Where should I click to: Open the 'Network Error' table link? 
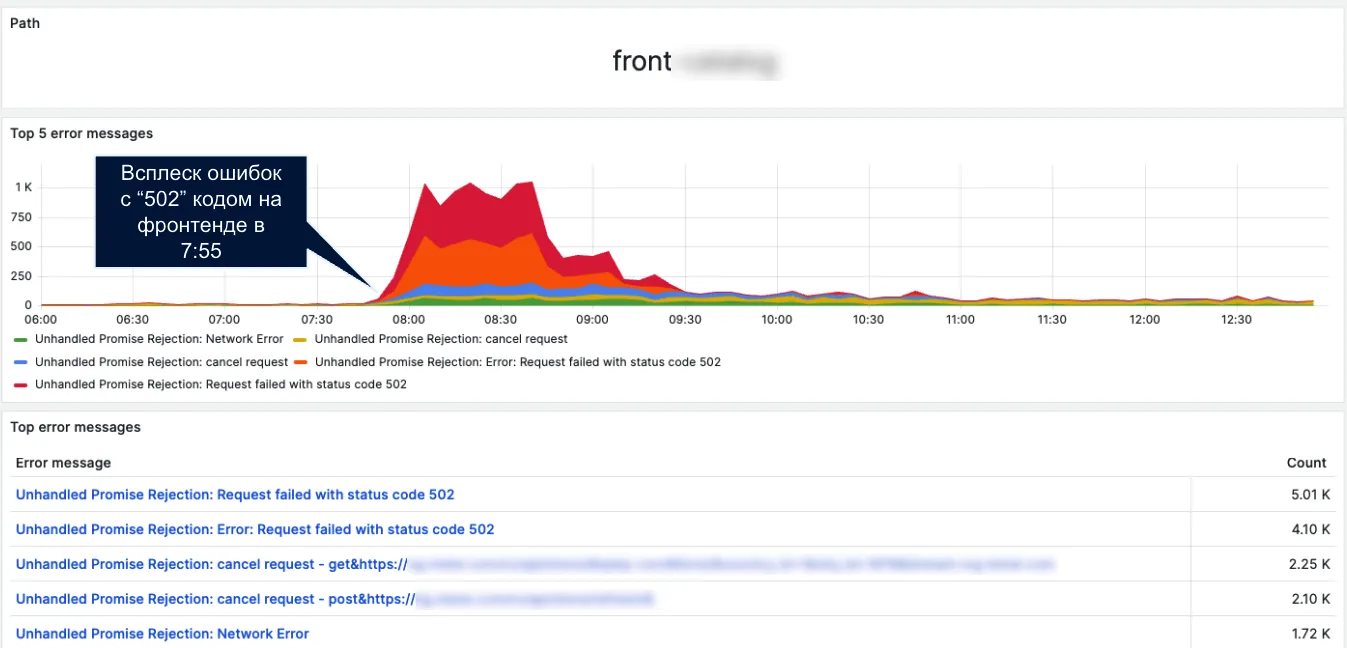pyautogui.click(x=162, y=634)
